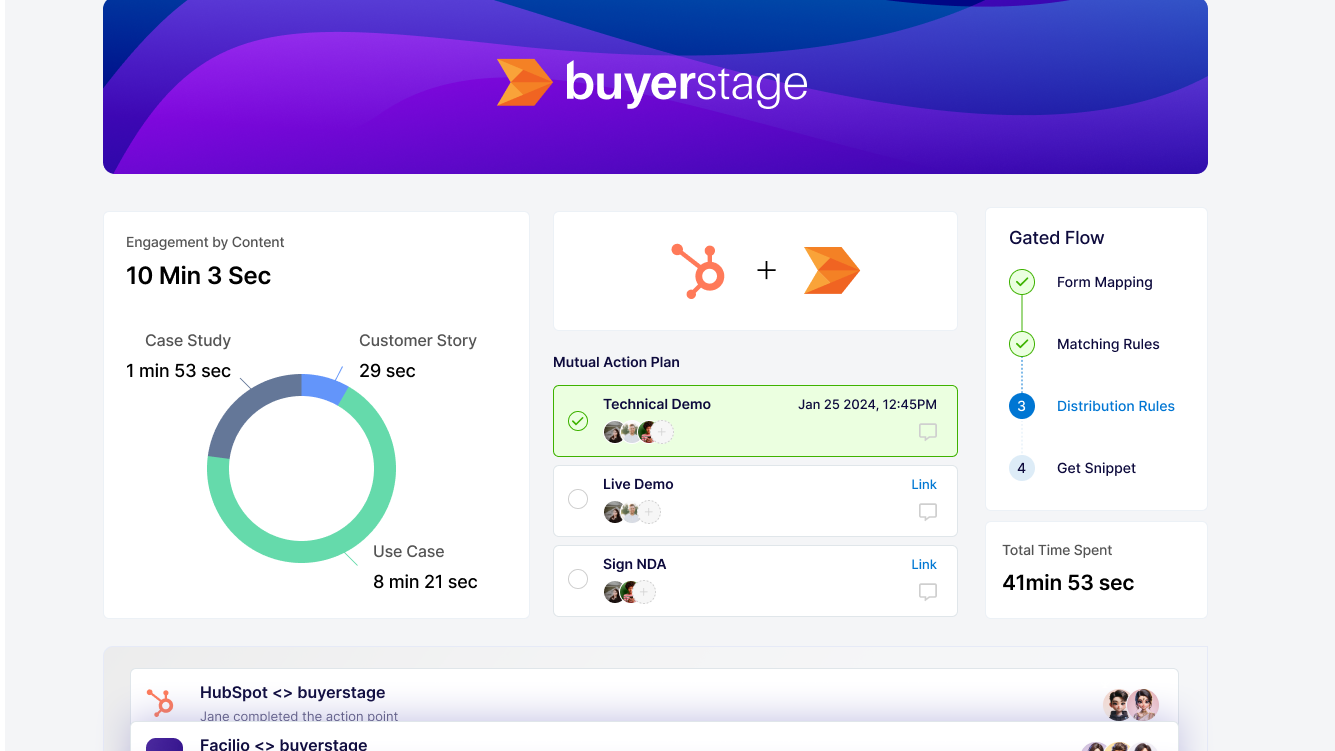Open the Link for the Sign NDA task
This screenshot has height=751, width=1335.
click(923, 564)
